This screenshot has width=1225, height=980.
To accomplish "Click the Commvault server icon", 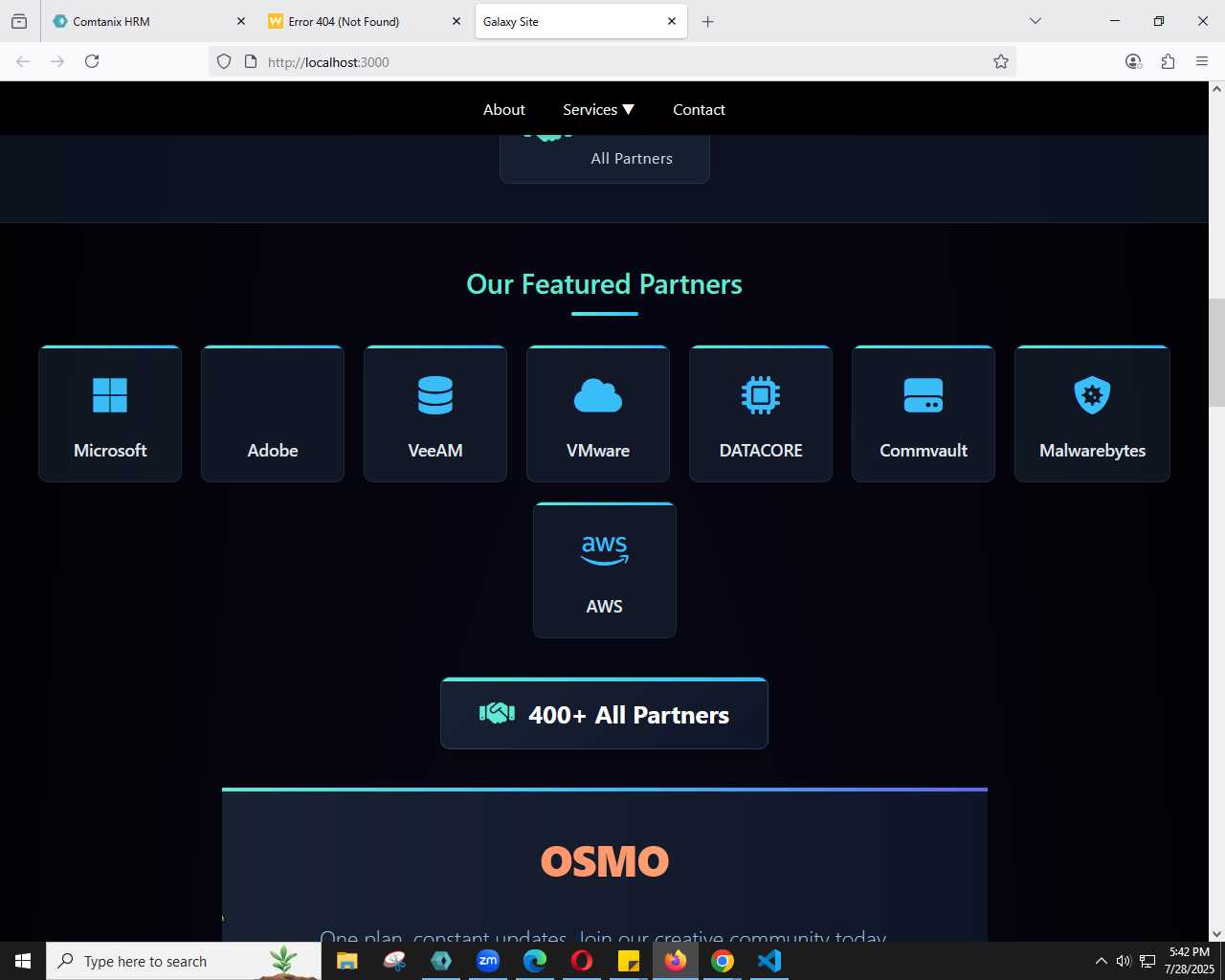I will tap(924, 395).
